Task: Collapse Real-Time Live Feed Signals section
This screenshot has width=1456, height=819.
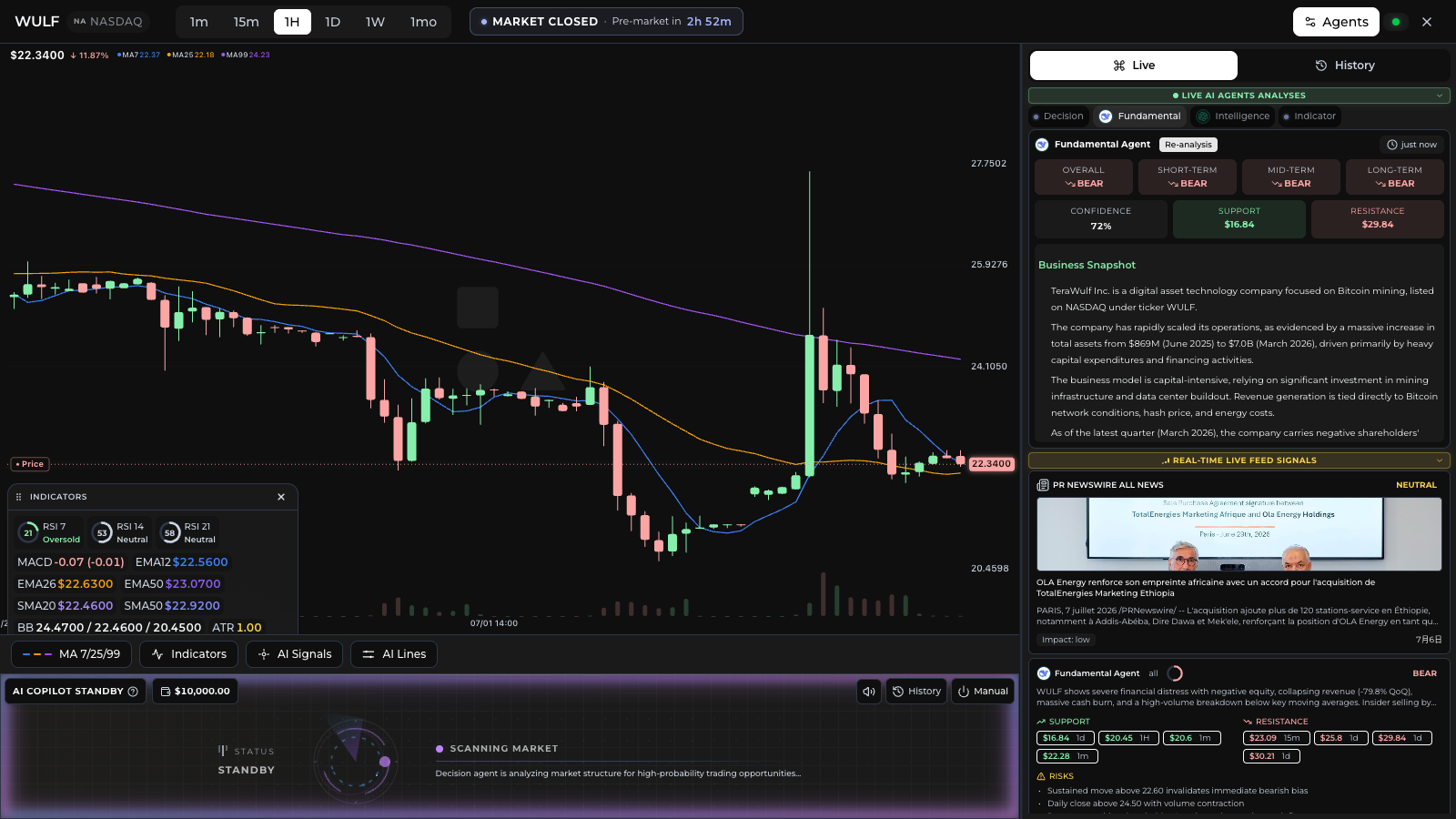Action: [x=1440, y=460]
